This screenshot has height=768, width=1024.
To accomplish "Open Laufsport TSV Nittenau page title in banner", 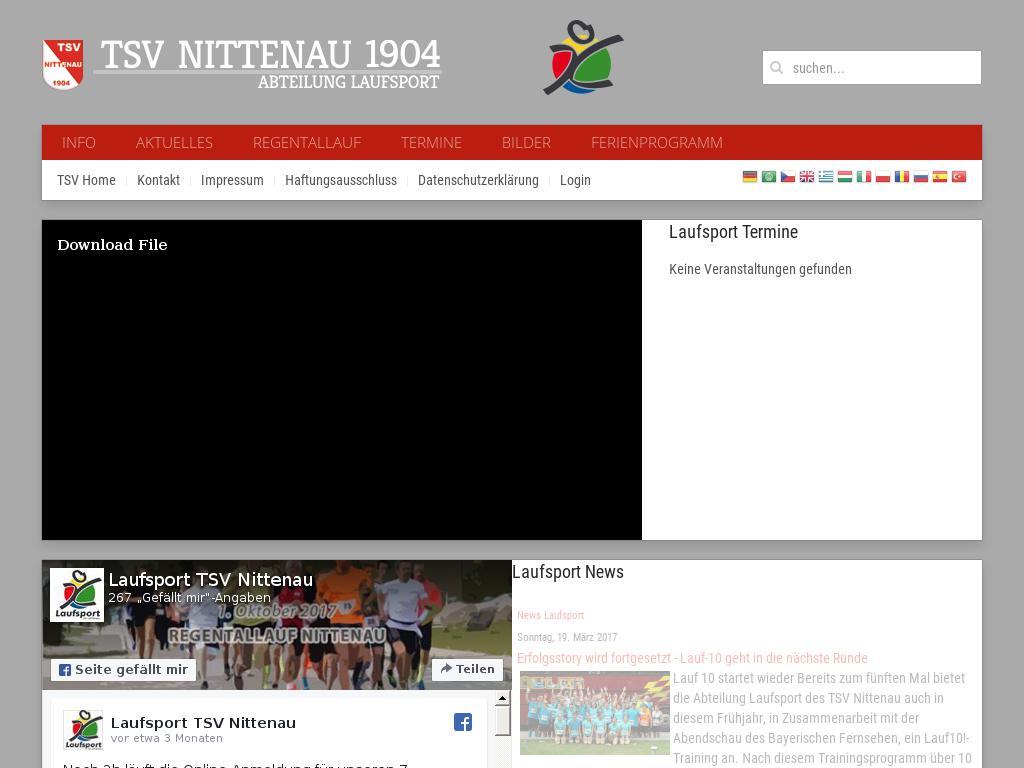I will coord(210,580).
